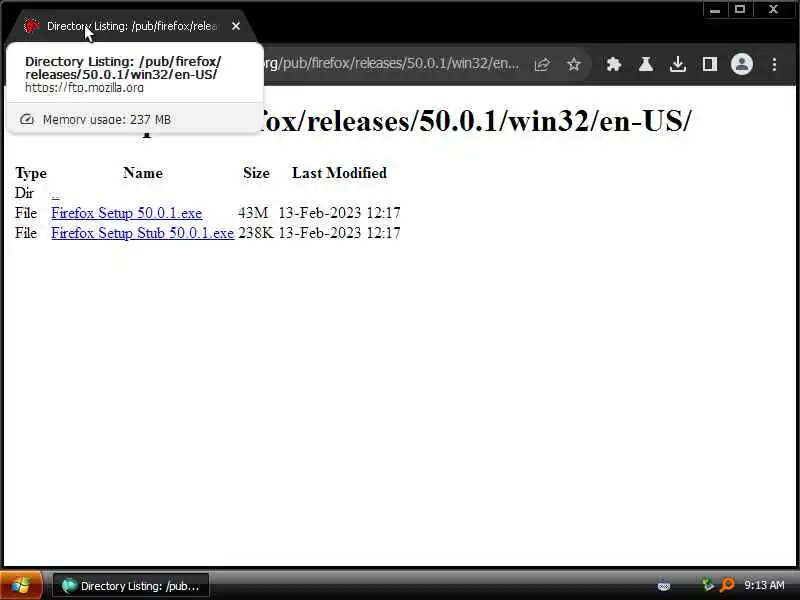Open the Downloads toolbar icon

point(678,64)
